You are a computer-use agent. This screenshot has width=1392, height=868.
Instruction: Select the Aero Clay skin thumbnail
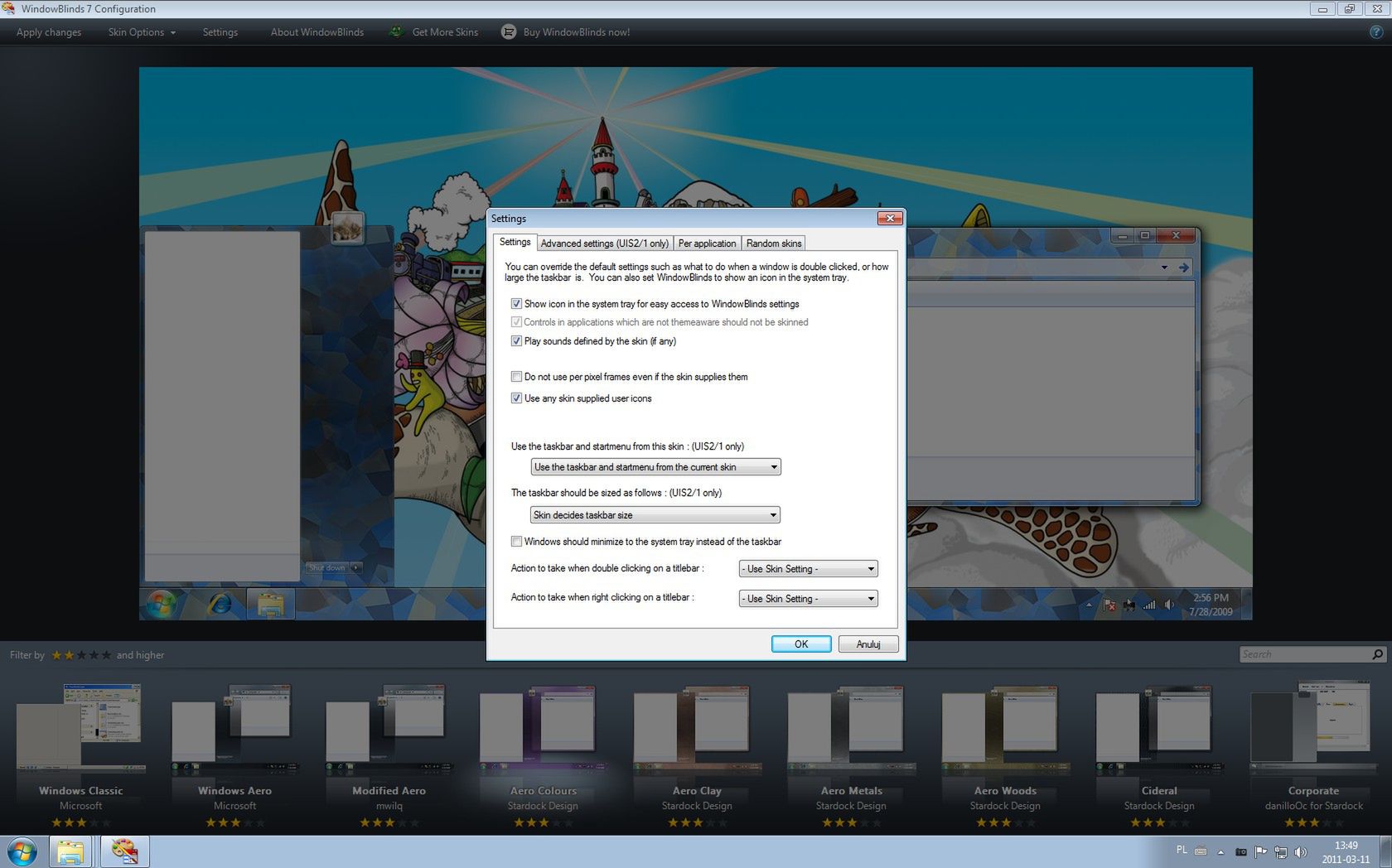[x=697, y=729]
